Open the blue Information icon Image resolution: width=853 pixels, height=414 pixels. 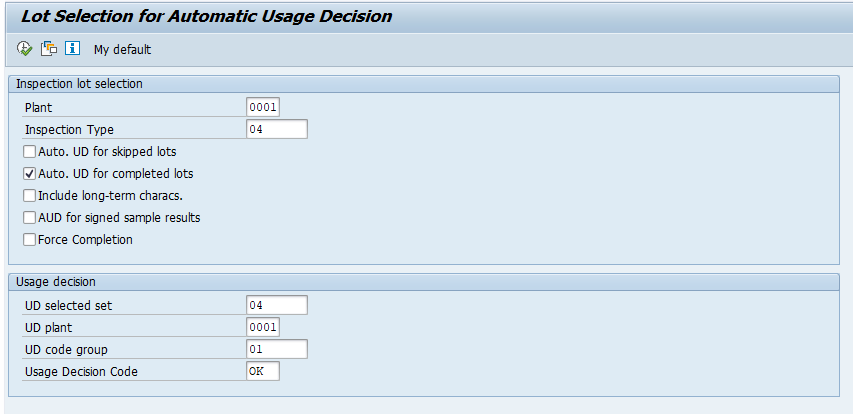[72, 48]
